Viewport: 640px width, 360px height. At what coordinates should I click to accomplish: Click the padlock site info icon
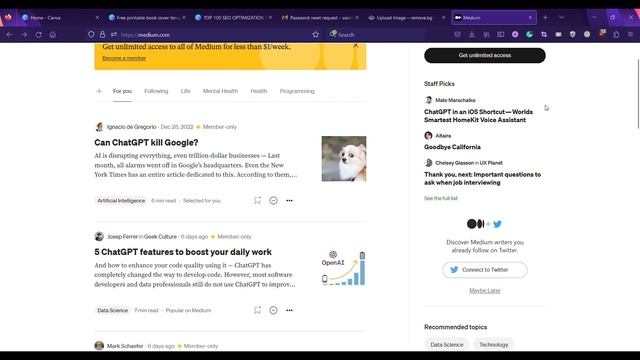(102, 35)
